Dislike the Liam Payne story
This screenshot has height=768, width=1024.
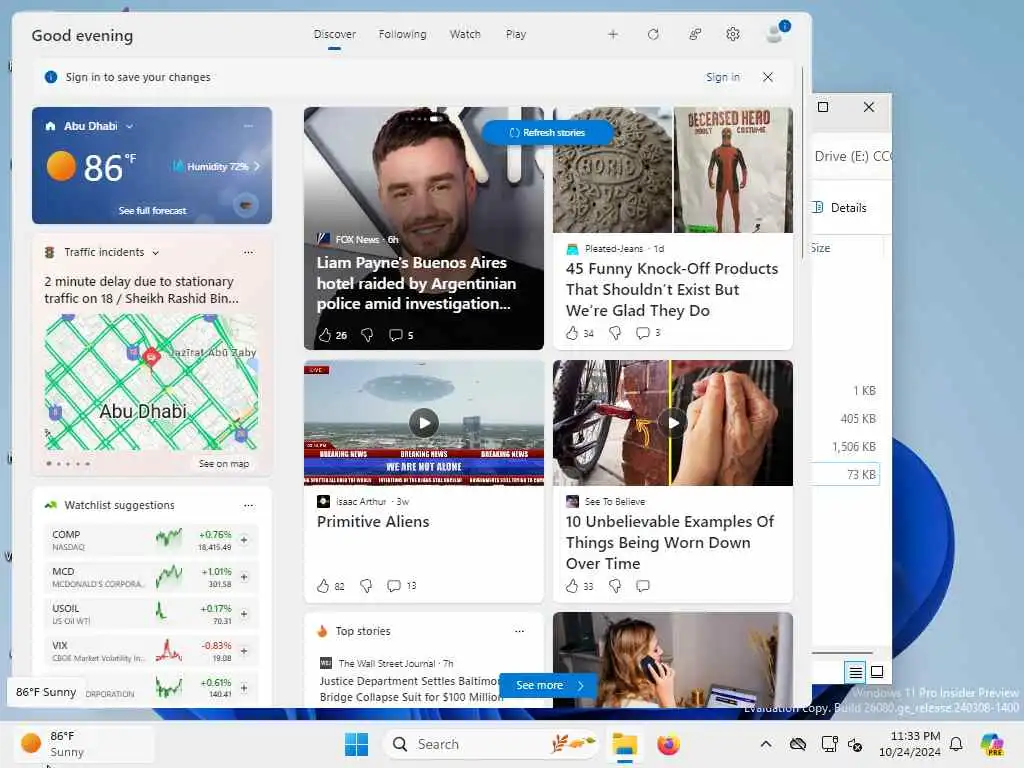[367, 335]
